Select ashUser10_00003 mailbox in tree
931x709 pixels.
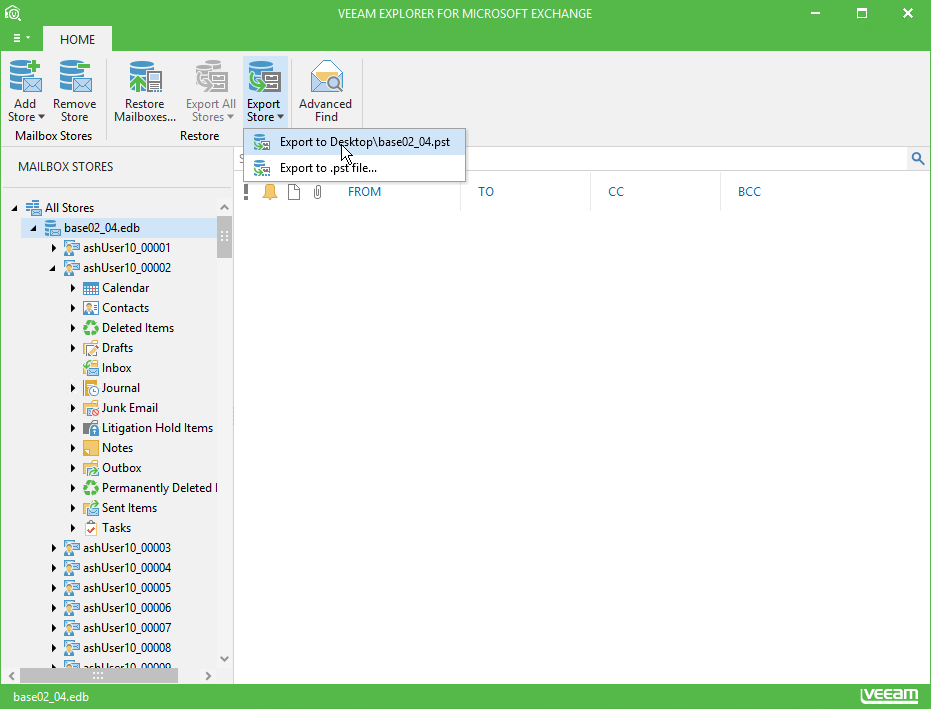(x=127, y=548)
